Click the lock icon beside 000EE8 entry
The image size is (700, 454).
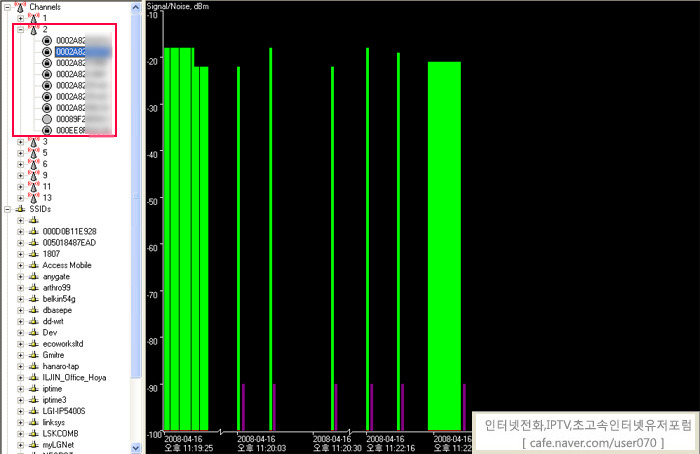click(x=47, y=130)
